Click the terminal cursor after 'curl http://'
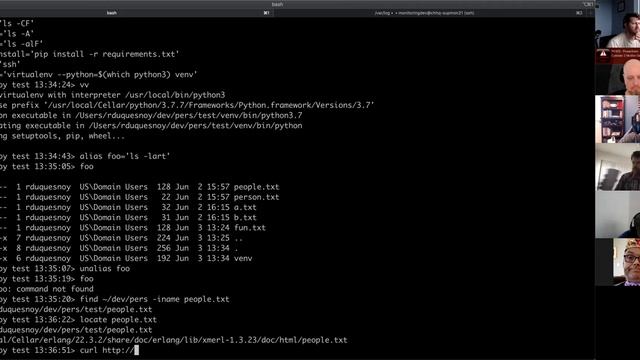 (x=137, y=350)
